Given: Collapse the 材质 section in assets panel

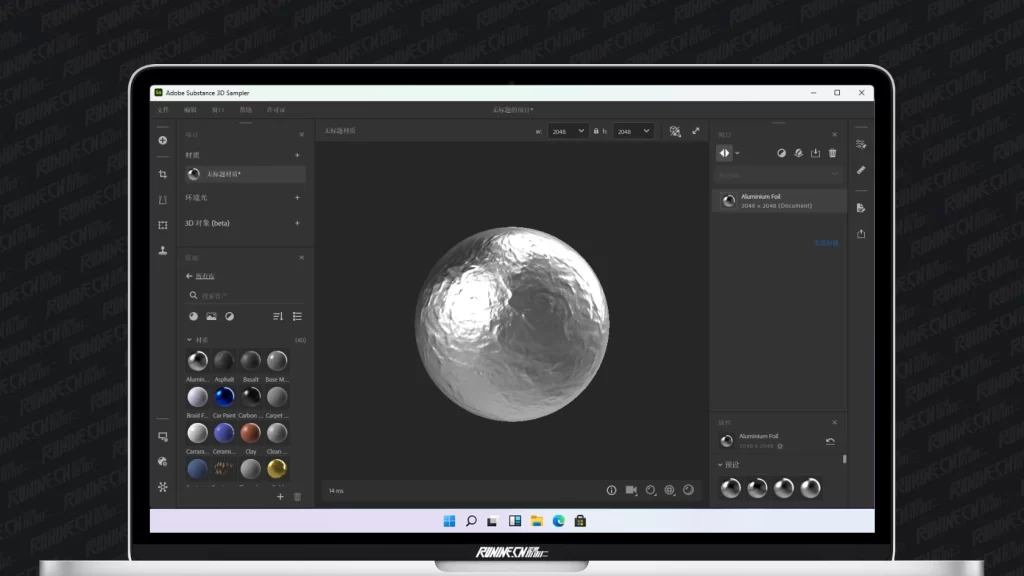Looking at the screenshot, I should point(189,340).
